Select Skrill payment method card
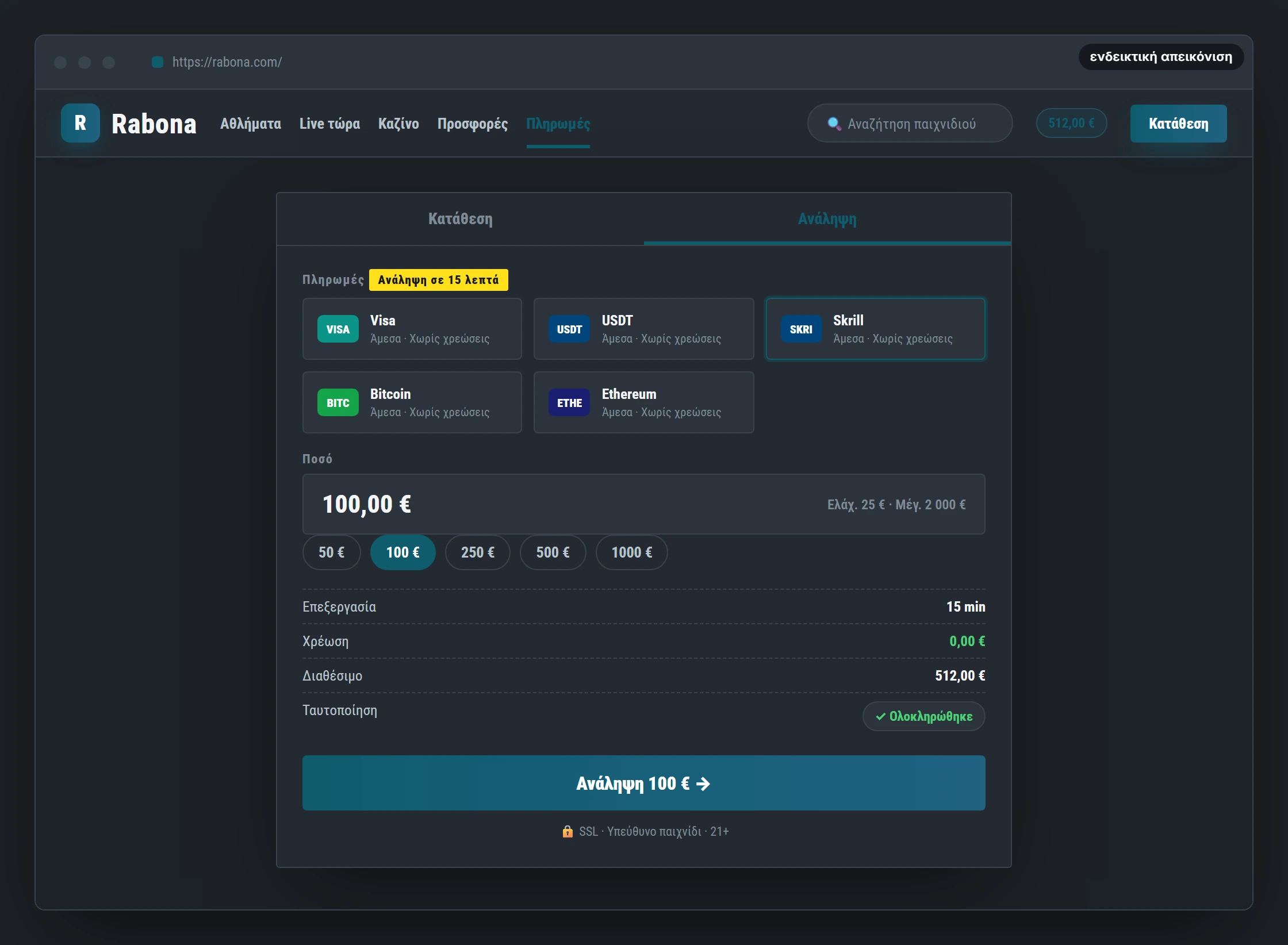Viewport: 1288px width, 945px height. click(x=875, y=329)
